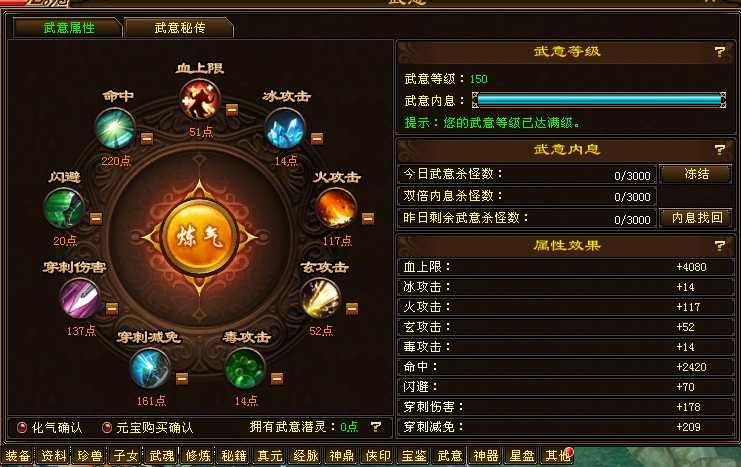Image resolution: width=741 pixels, height=467 pixels.
Task: Click the 穿刺减免 attribute icon
Action: coord(150,368)
